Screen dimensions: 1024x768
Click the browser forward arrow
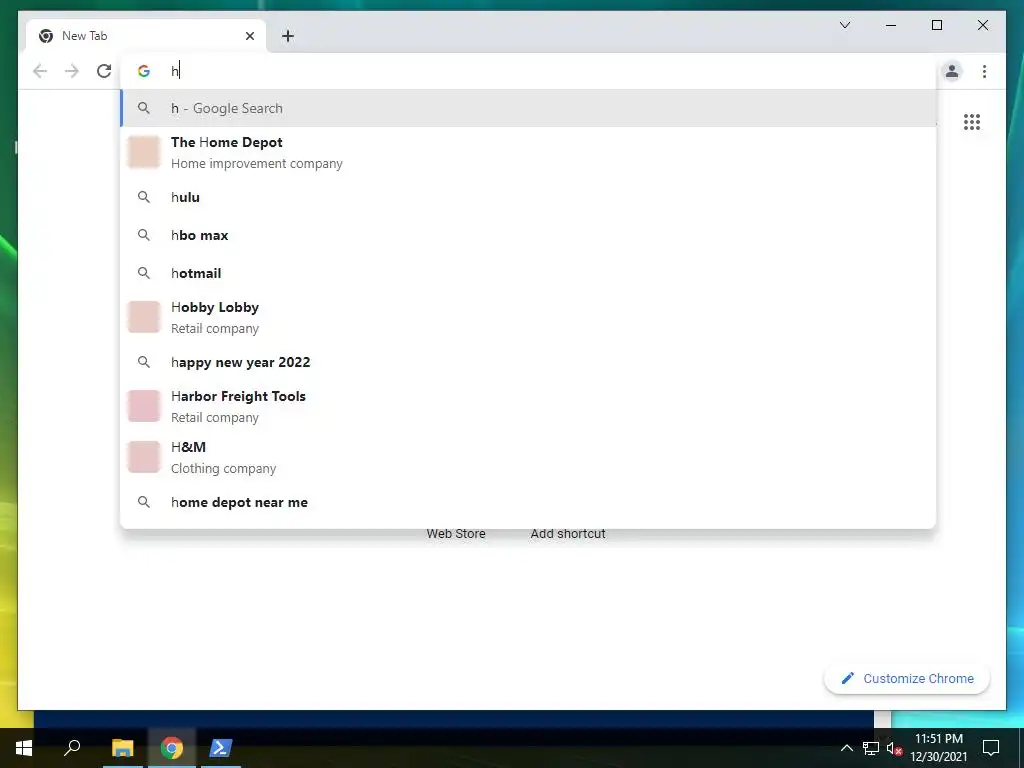(72, 71)
